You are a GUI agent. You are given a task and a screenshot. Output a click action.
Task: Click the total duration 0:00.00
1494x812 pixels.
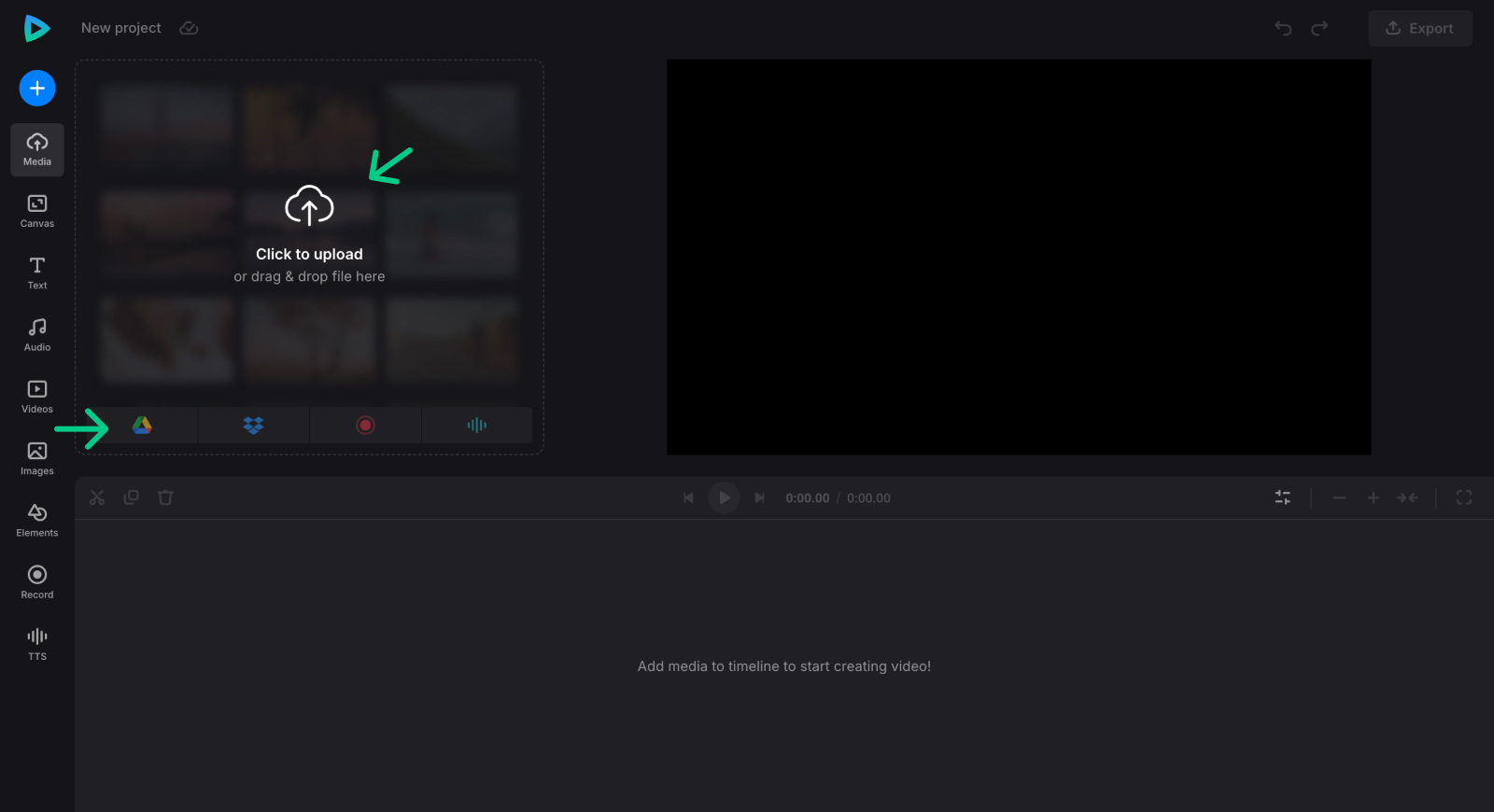click(x=868, y=498)
